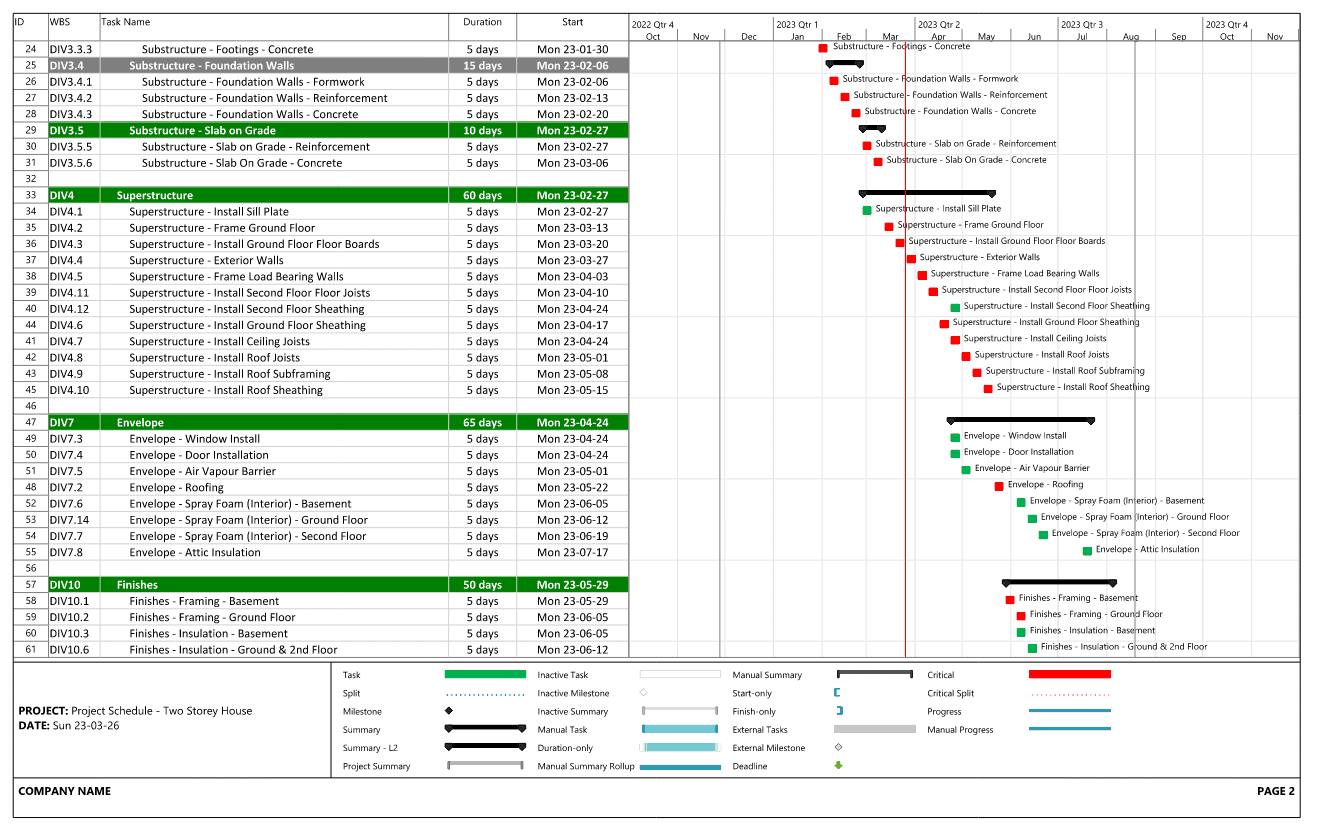Click the green bar for Superstructure - Install Sill Plate
Screen dimensions: 1326x833
865,210
